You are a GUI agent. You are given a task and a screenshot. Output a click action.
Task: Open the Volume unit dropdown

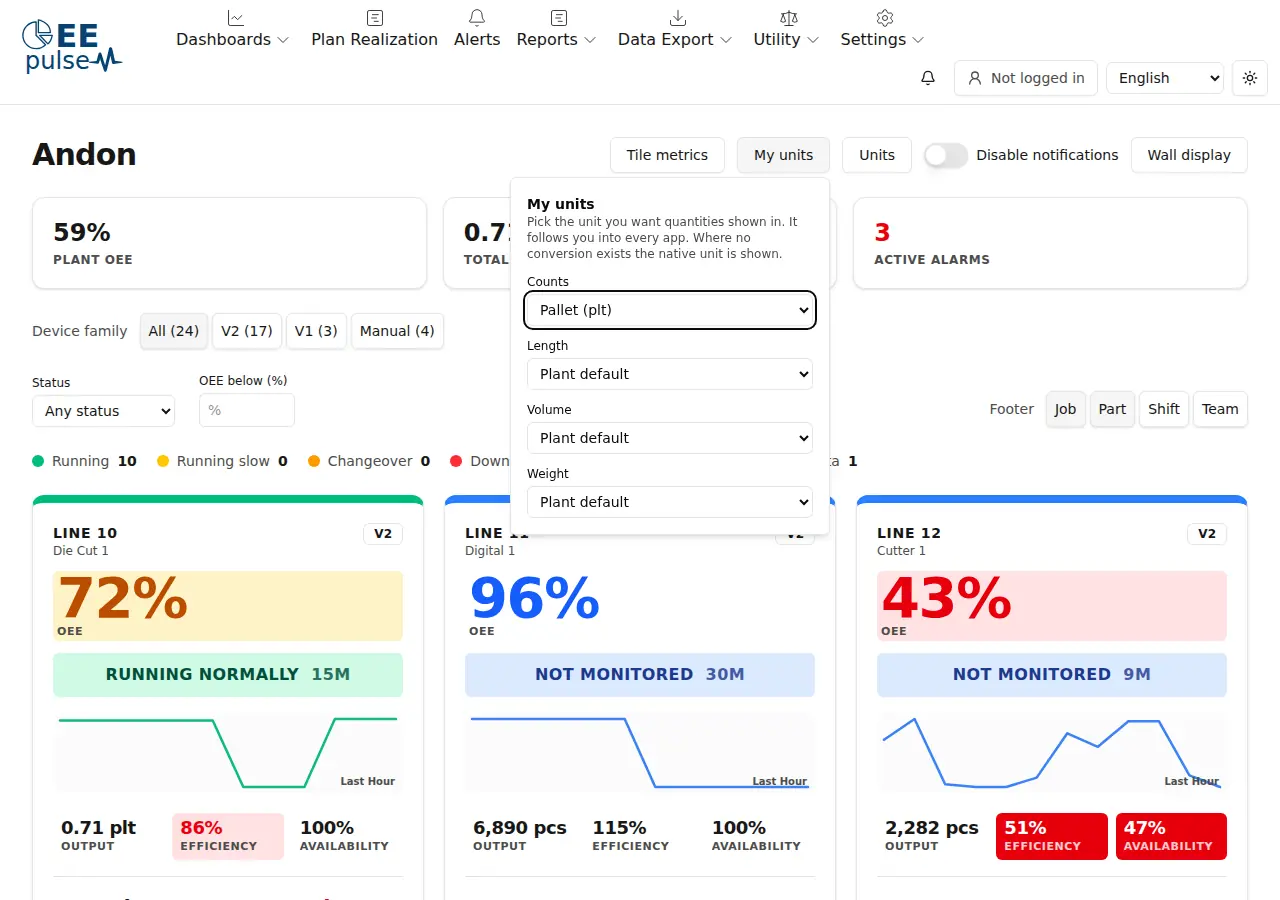(670, 438)
